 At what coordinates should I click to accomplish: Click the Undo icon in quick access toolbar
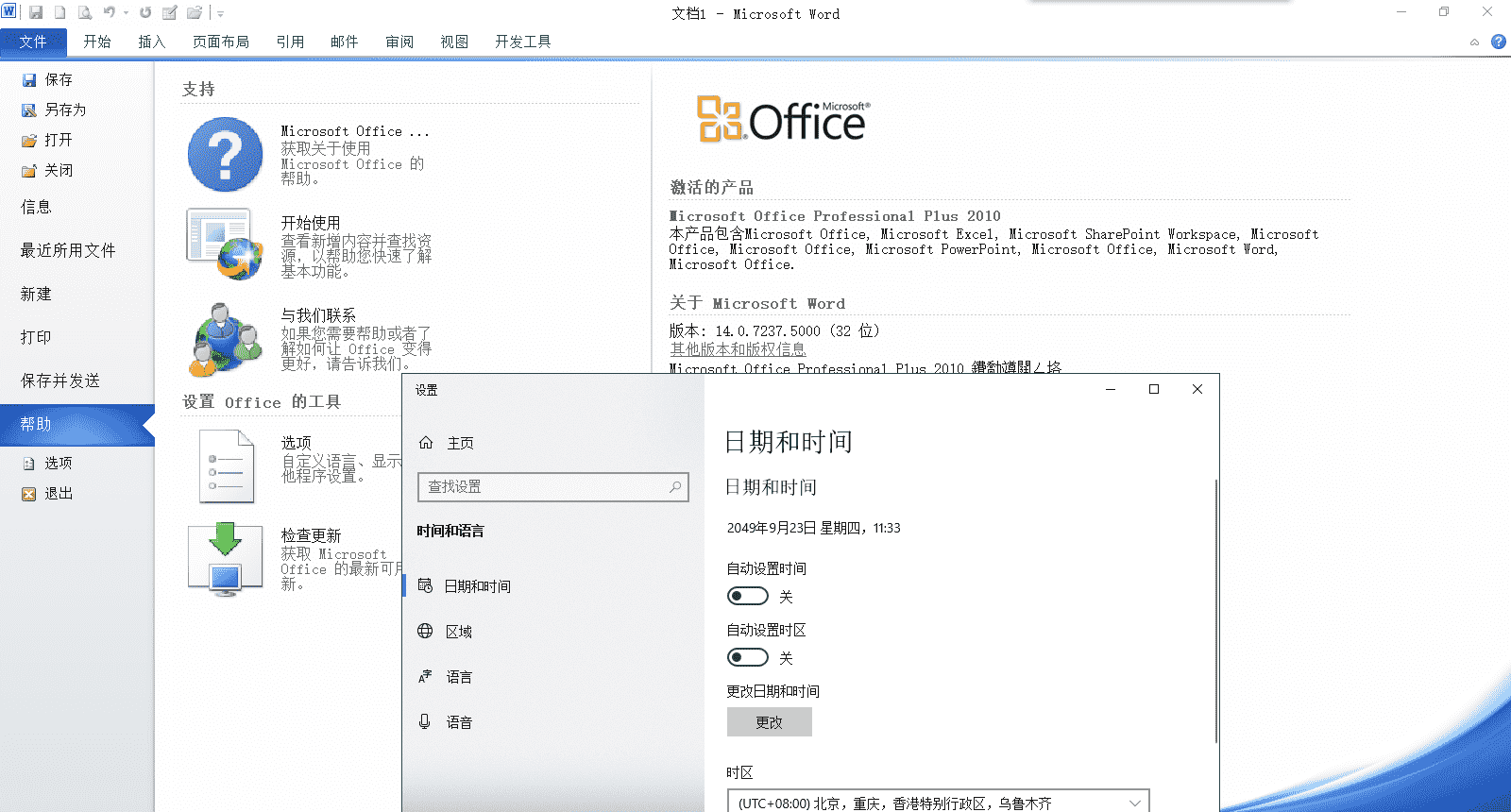(x=110, y=13)
